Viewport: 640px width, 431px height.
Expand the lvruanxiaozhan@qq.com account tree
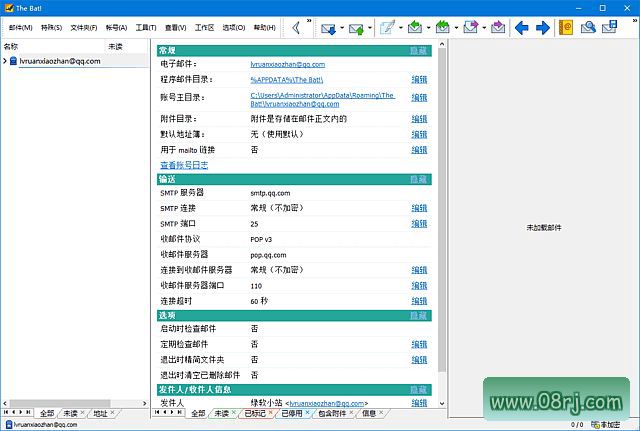coord(5,61)
